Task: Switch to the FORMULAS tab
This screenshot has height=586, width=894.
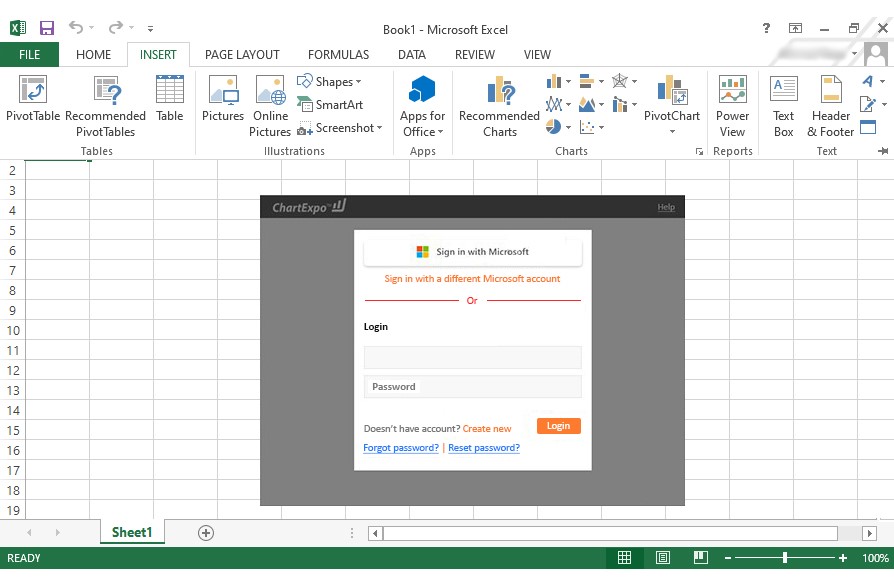Action: tap(339, 55)
